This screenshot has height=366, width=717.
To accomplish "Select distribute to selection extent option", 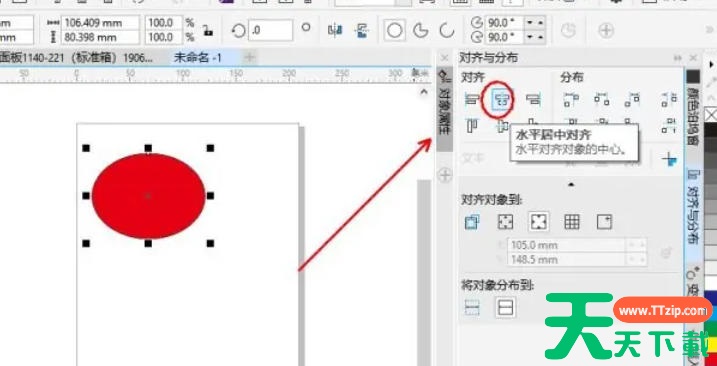I will point(472,307).
